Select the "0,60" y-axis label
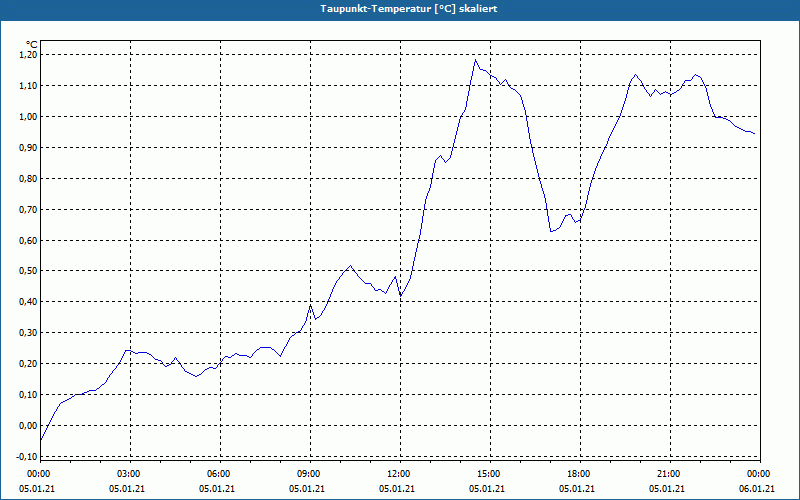Viewport: 800px width, 500px height. pos(30,240)
